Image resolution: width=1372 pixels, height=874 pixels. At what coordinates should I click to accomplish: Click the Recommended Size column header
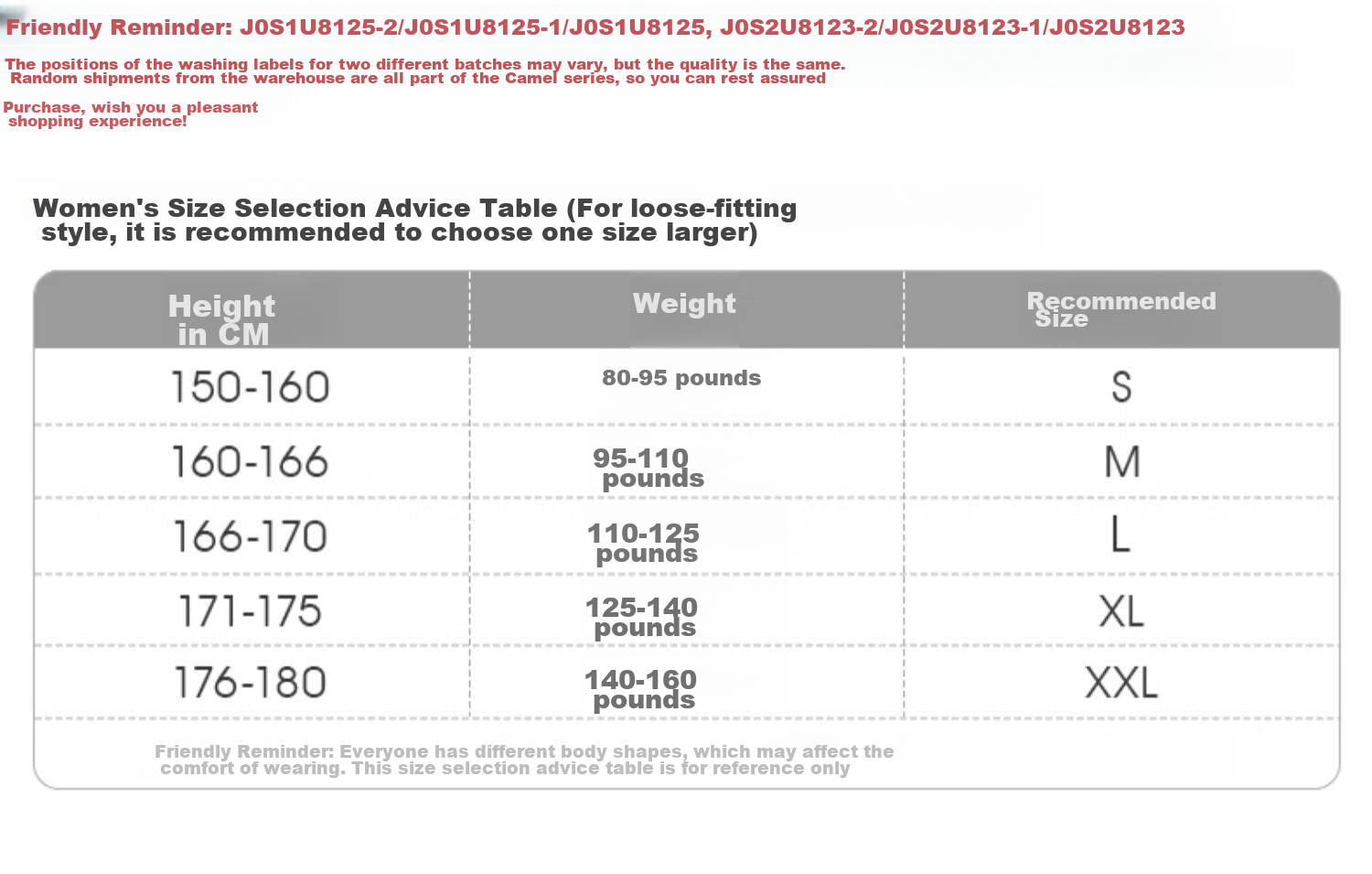coord(1121,309)
